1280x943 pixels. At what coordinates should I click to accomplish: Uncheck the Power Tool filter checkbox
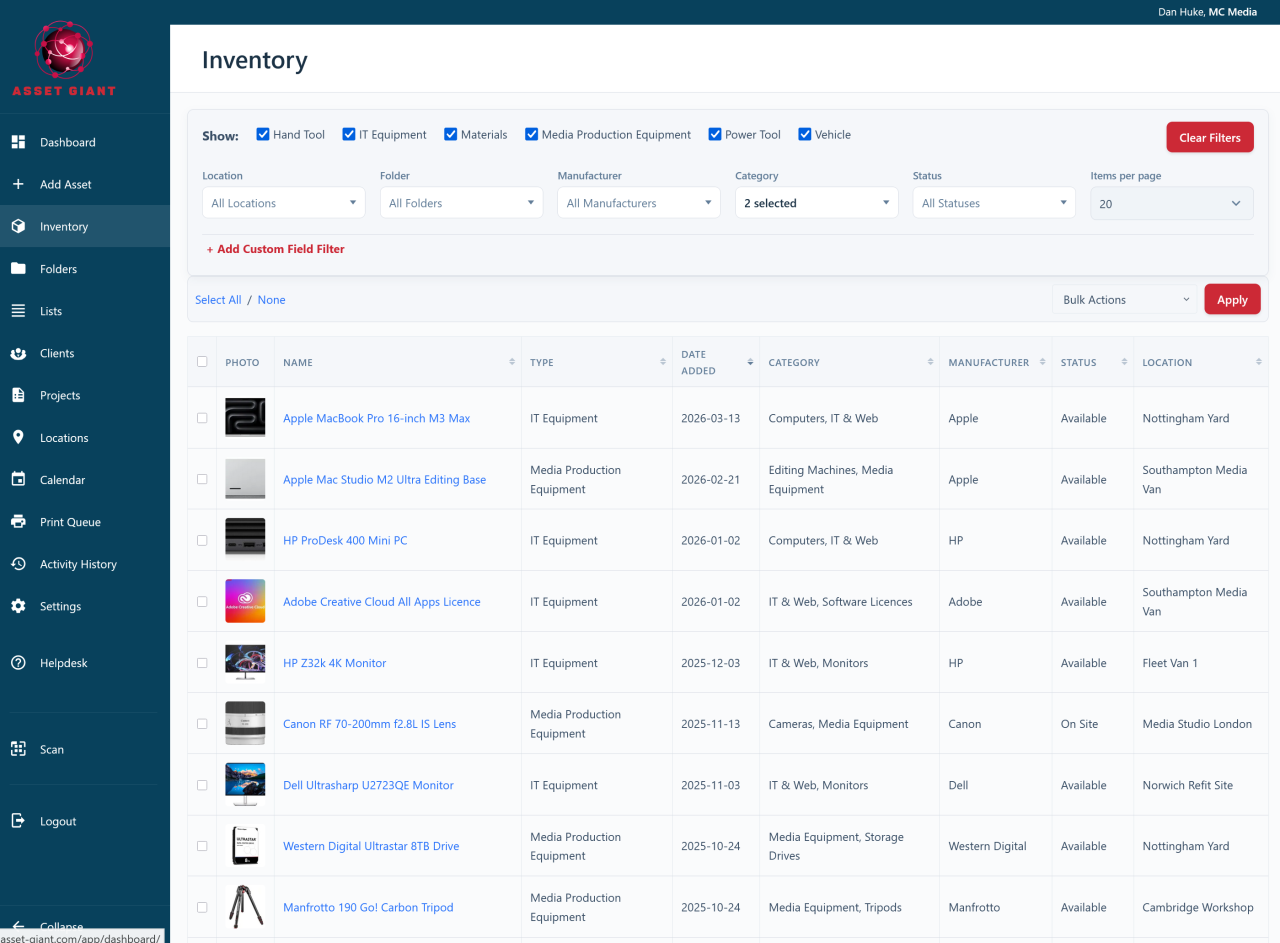coord(715,134)
